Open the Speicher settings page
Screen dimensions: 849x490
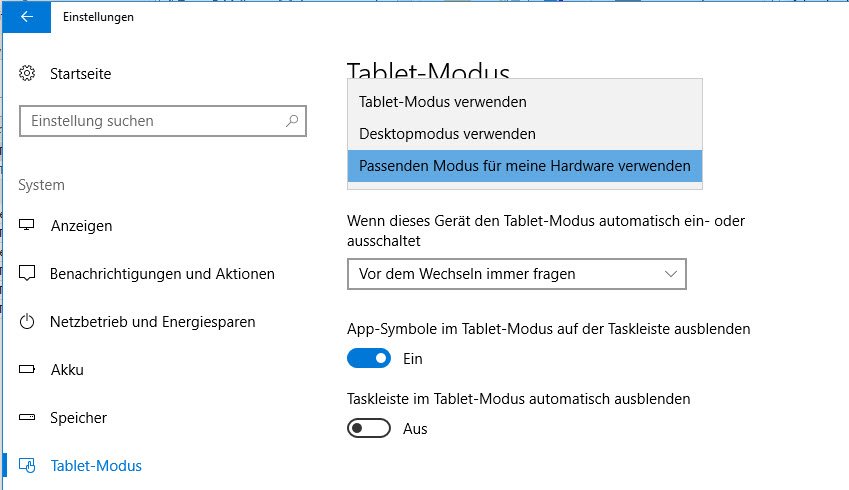[78, 418]
